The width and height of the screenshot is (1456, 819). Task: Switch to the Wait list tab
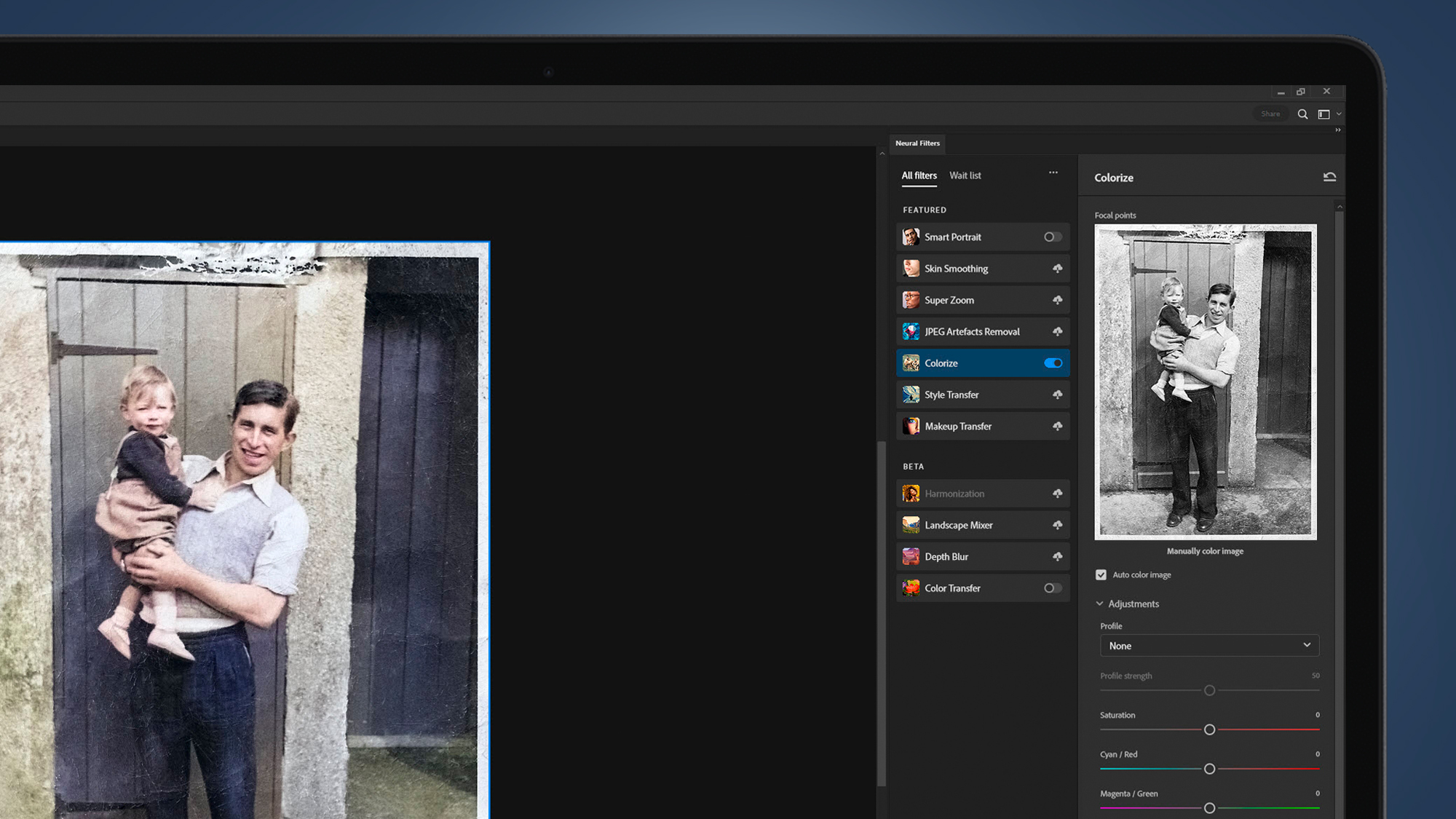coord(965,175)
